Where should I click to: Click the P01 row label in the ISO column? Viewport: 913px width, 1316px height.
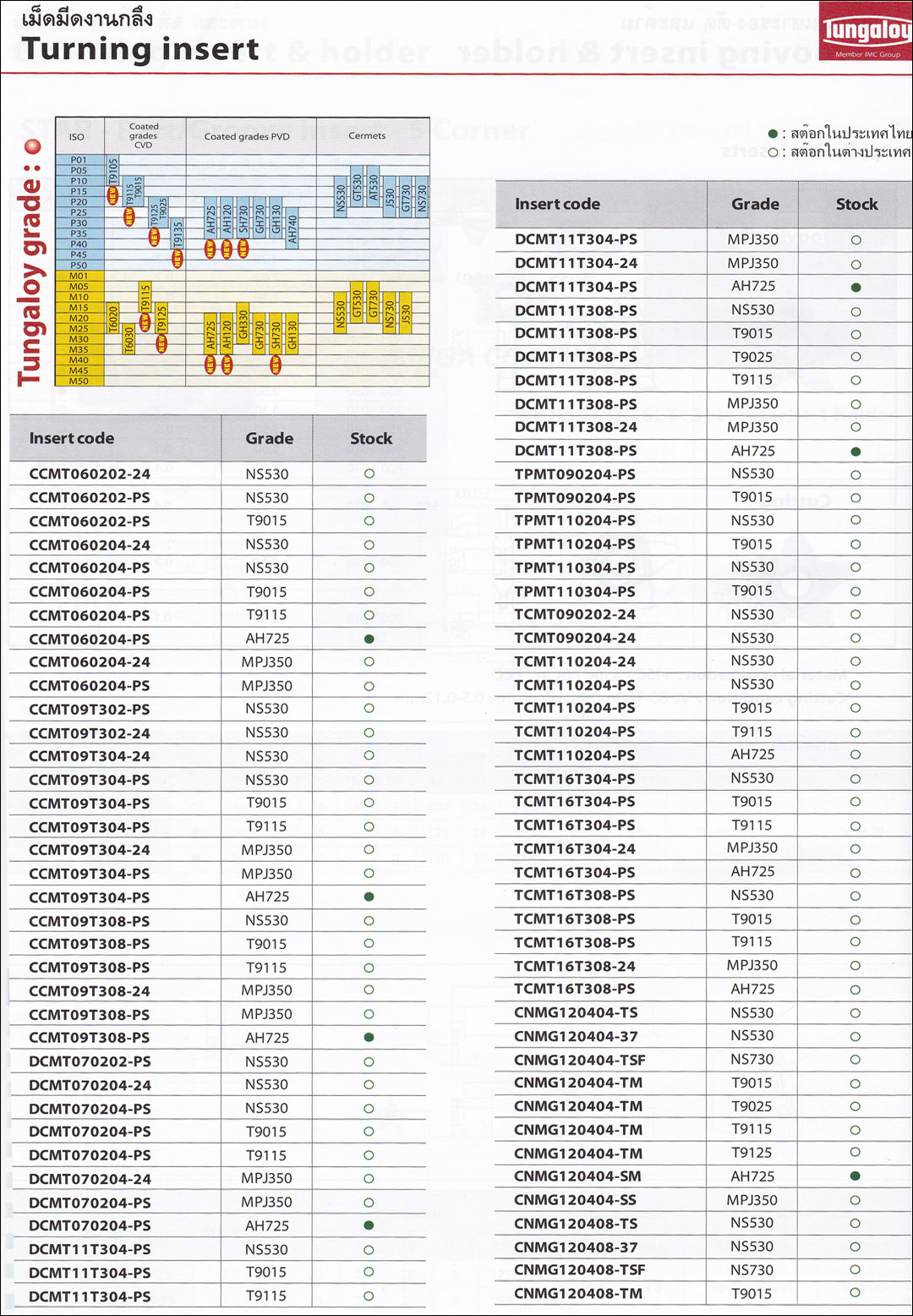point(79,160)
